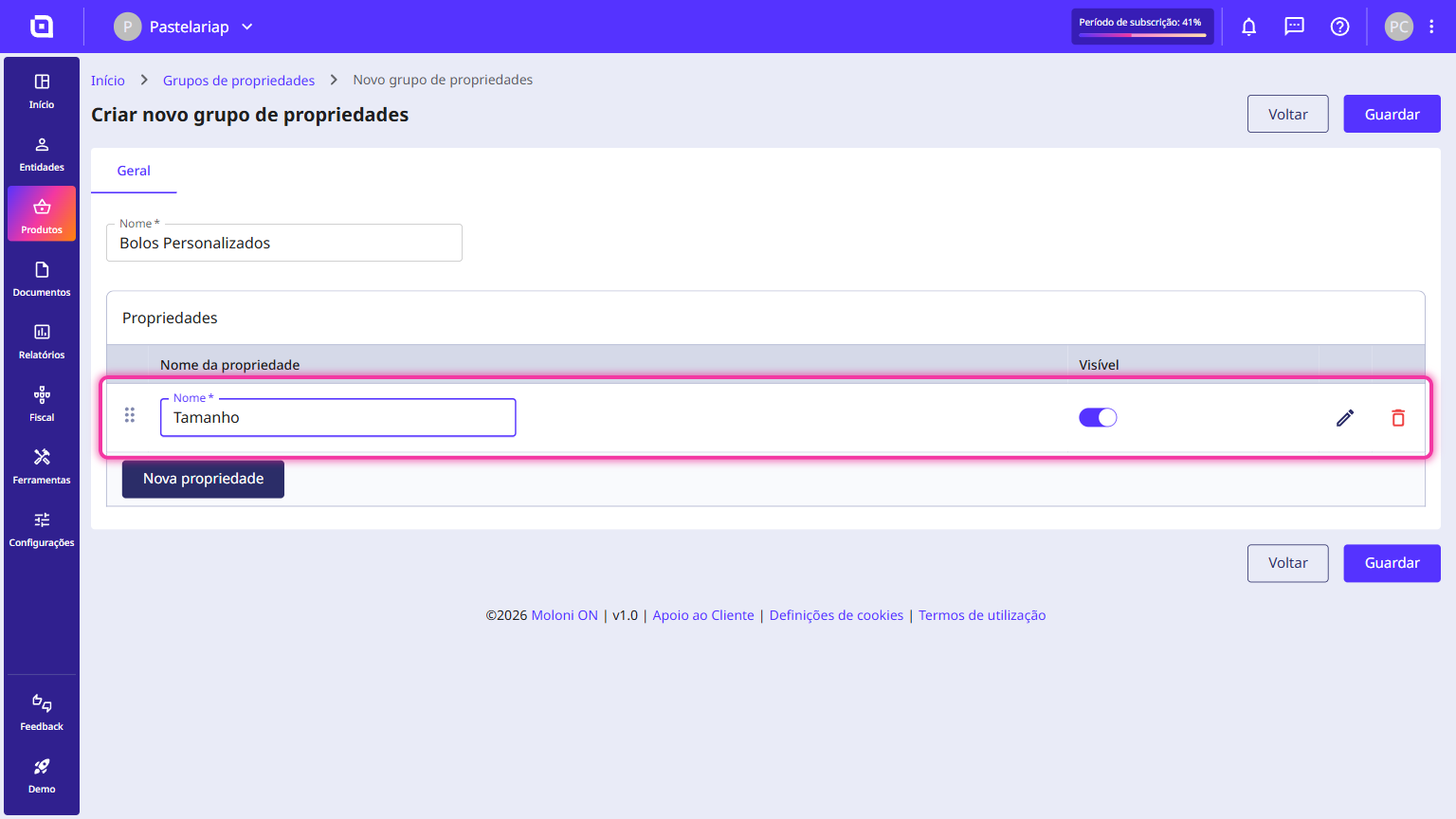This screenshot has height=819, width=1456.
Task: Expand the Pastelariap company dropdown
Action: coord(183,27)
